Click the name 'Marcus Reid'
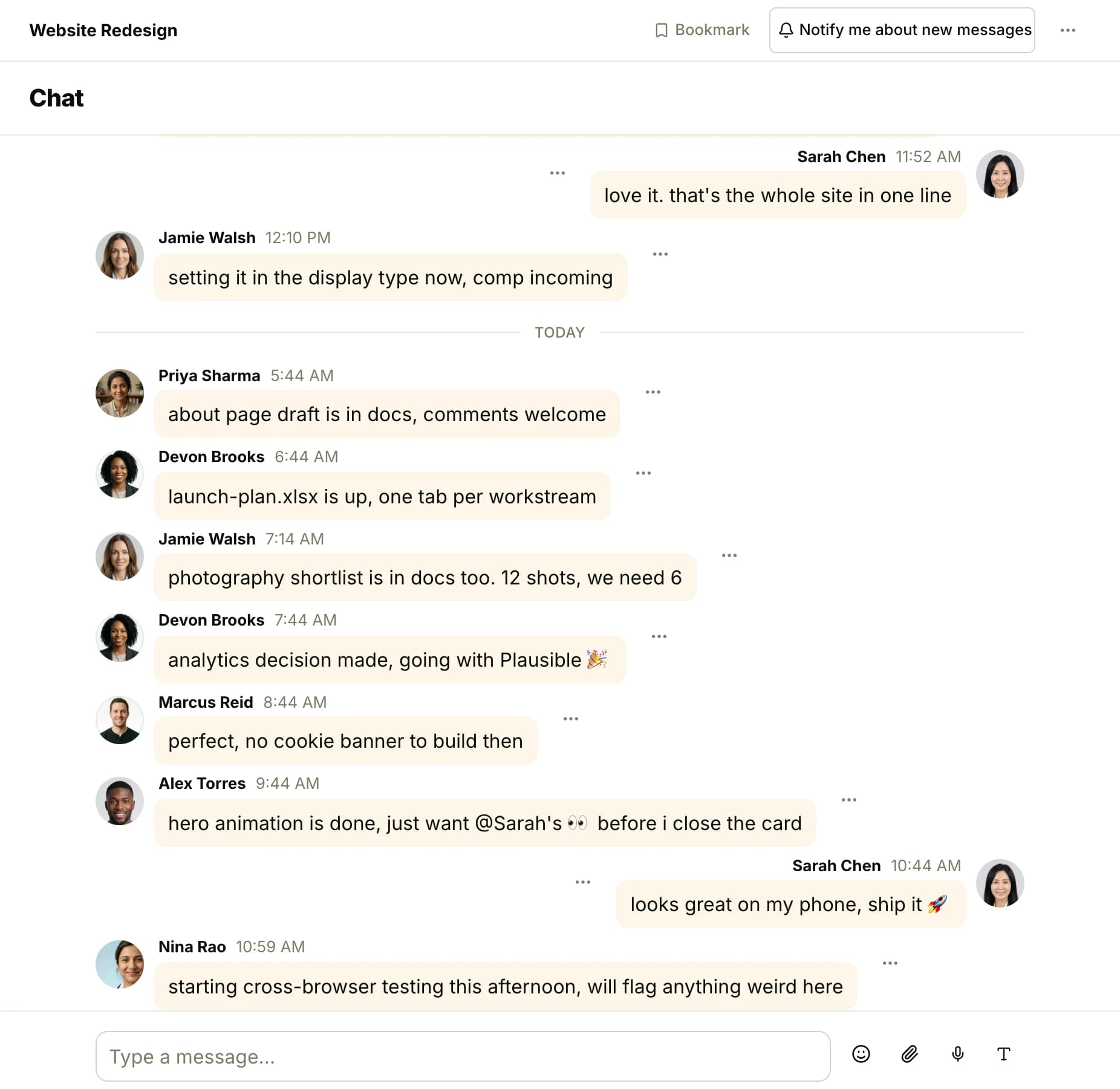 (206, 702)
